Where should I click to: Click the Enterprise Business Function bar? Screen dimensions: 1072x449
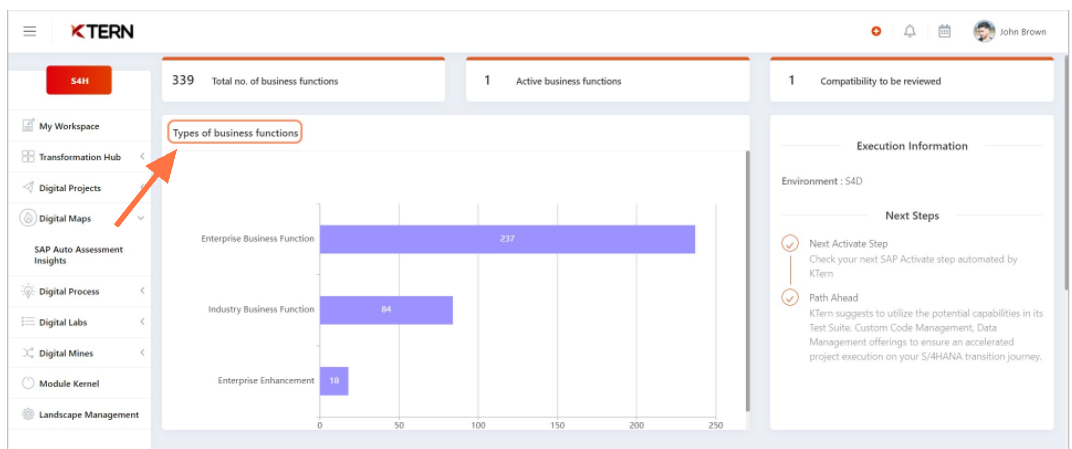point(507,239)
